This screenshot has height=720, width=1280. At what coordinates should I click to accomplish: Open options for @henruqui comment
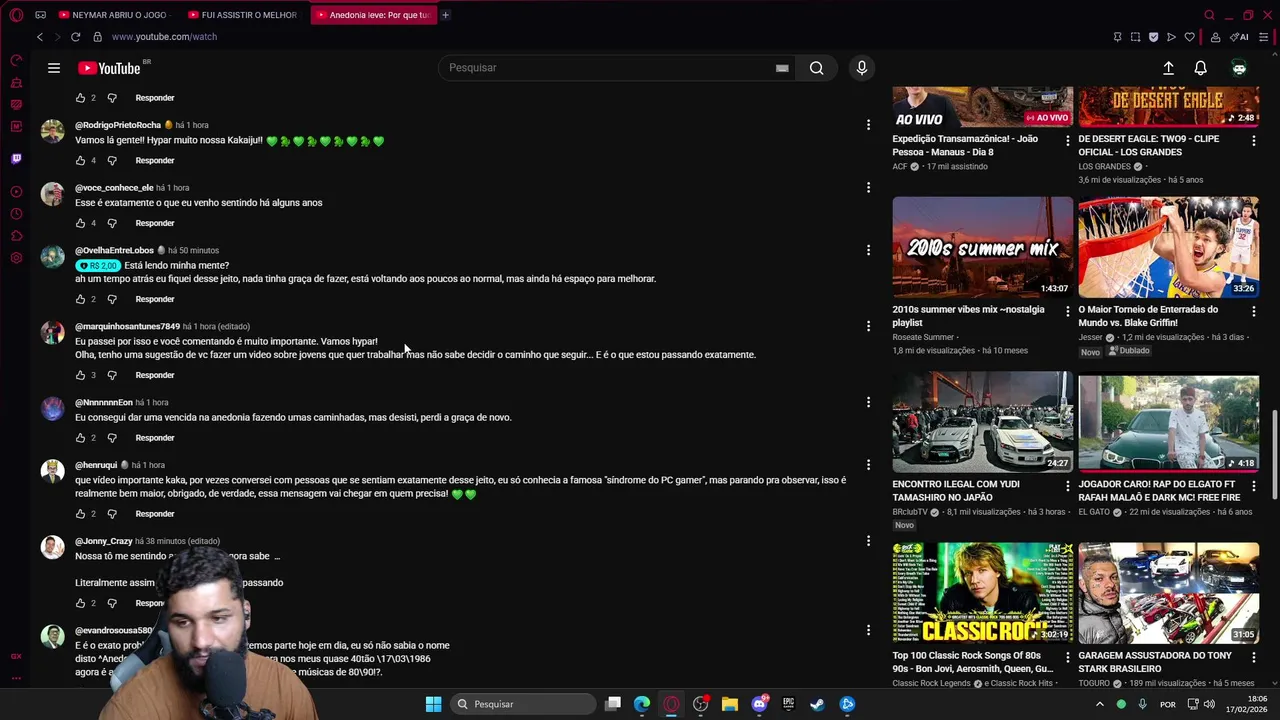(868, 465)
